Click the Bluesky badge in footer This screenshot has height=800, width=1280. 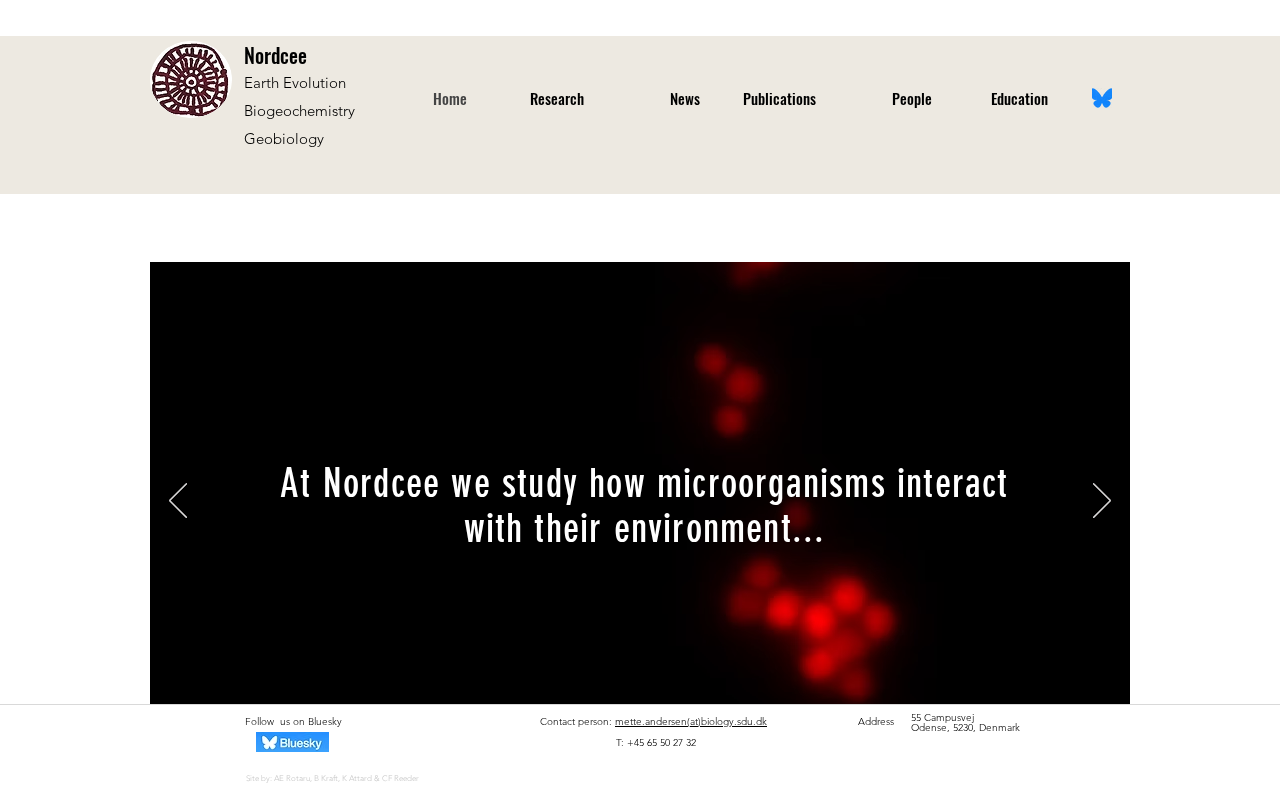[x=292, y=742]
